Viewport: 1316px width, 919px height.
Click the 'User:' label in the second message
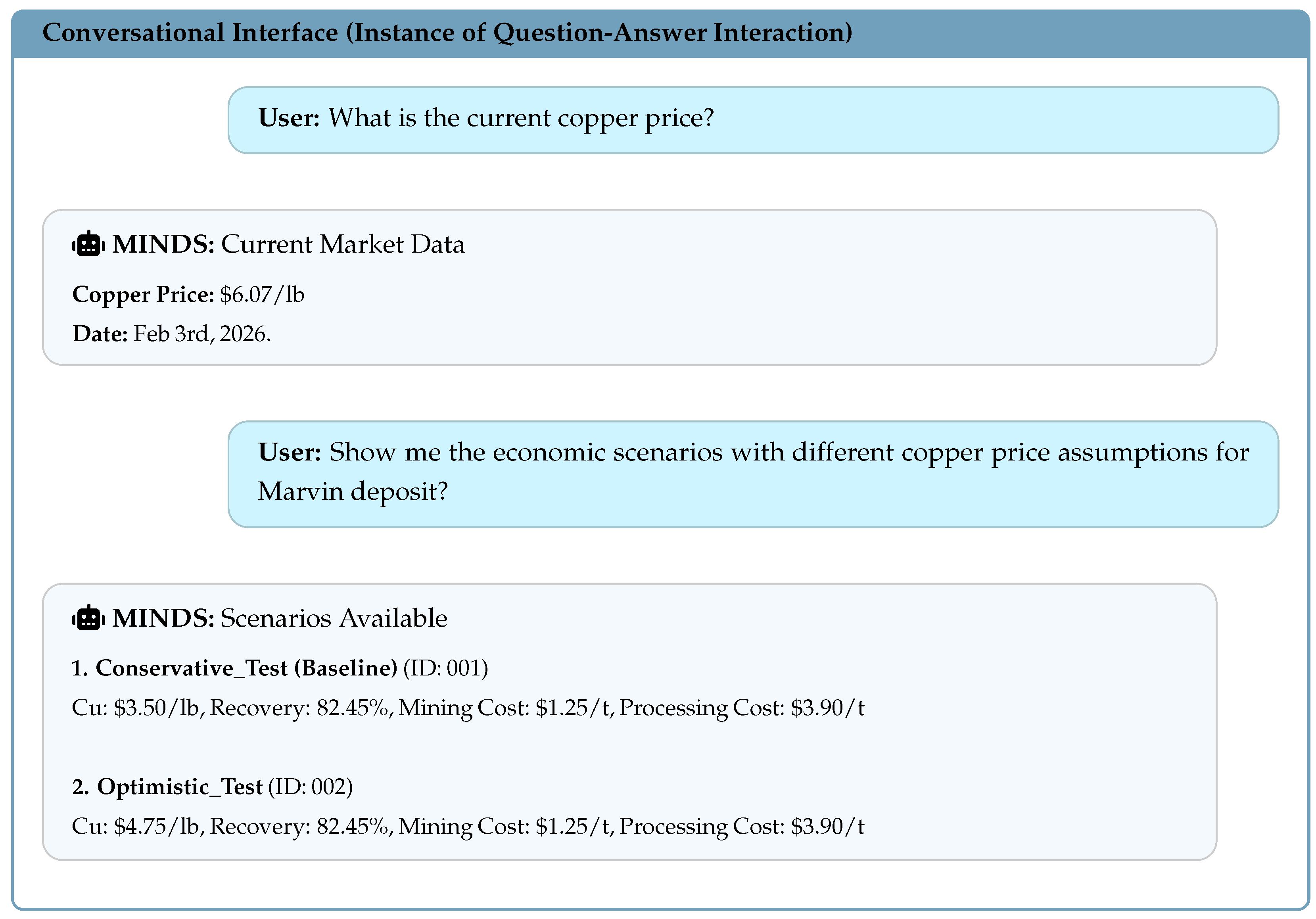pos(290,452)
